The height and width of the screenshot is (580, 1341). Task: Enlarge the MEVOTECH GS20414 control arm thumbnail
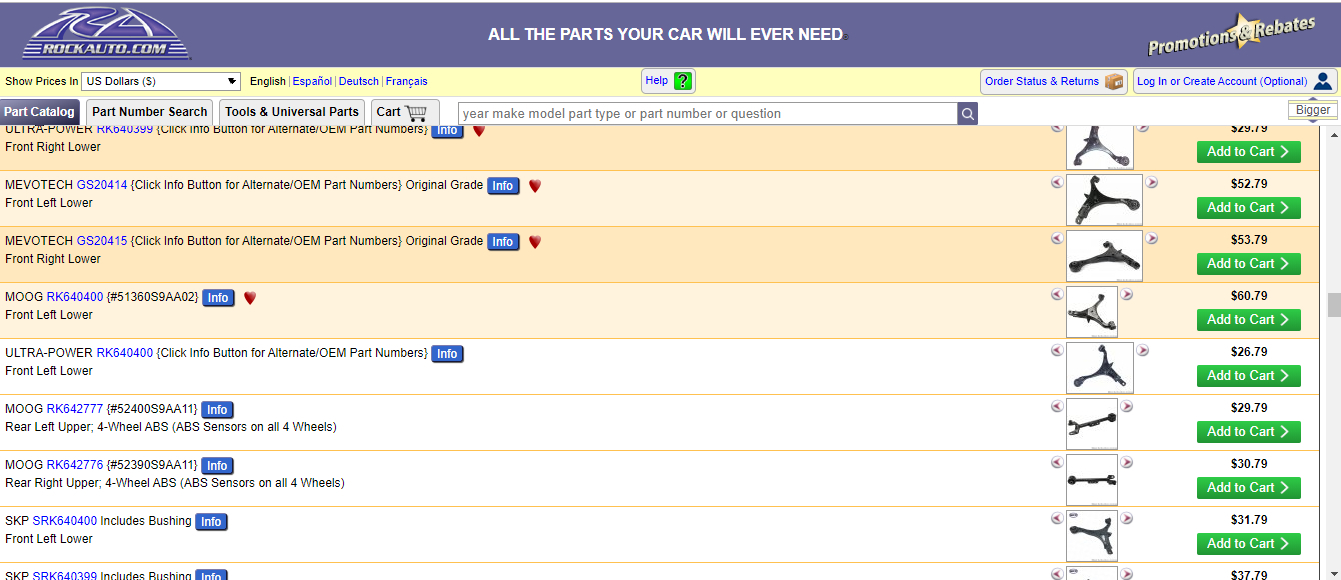[x=1104, y=200]
